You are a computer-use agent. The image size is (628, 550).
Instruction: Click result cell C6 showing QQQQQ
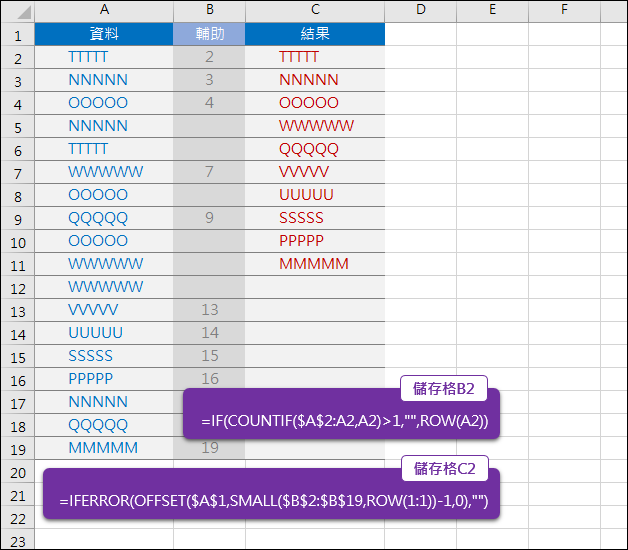315,149
